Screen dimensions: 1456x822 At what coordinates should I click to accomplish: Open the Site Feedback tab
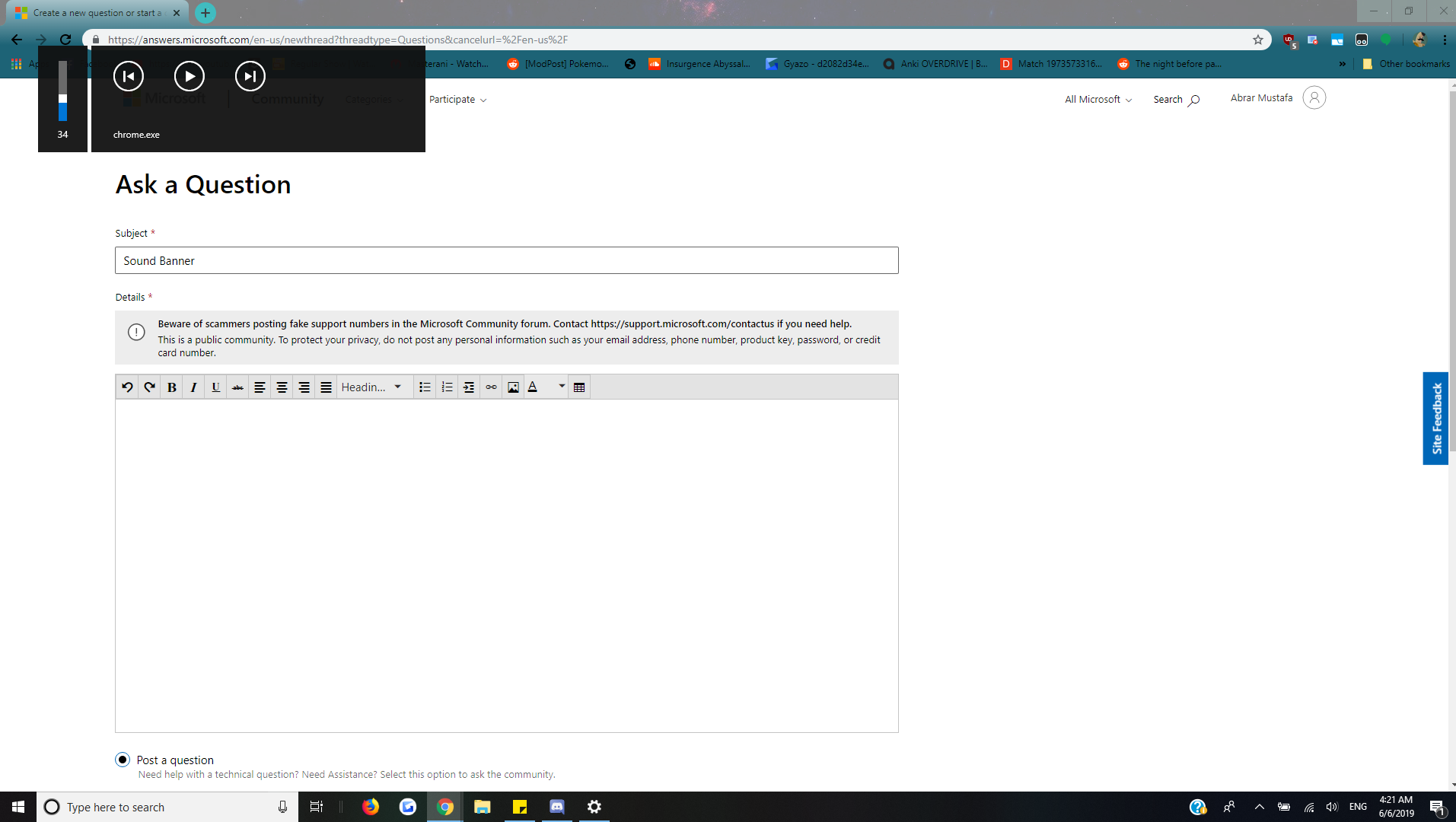tap(1436, 418)
